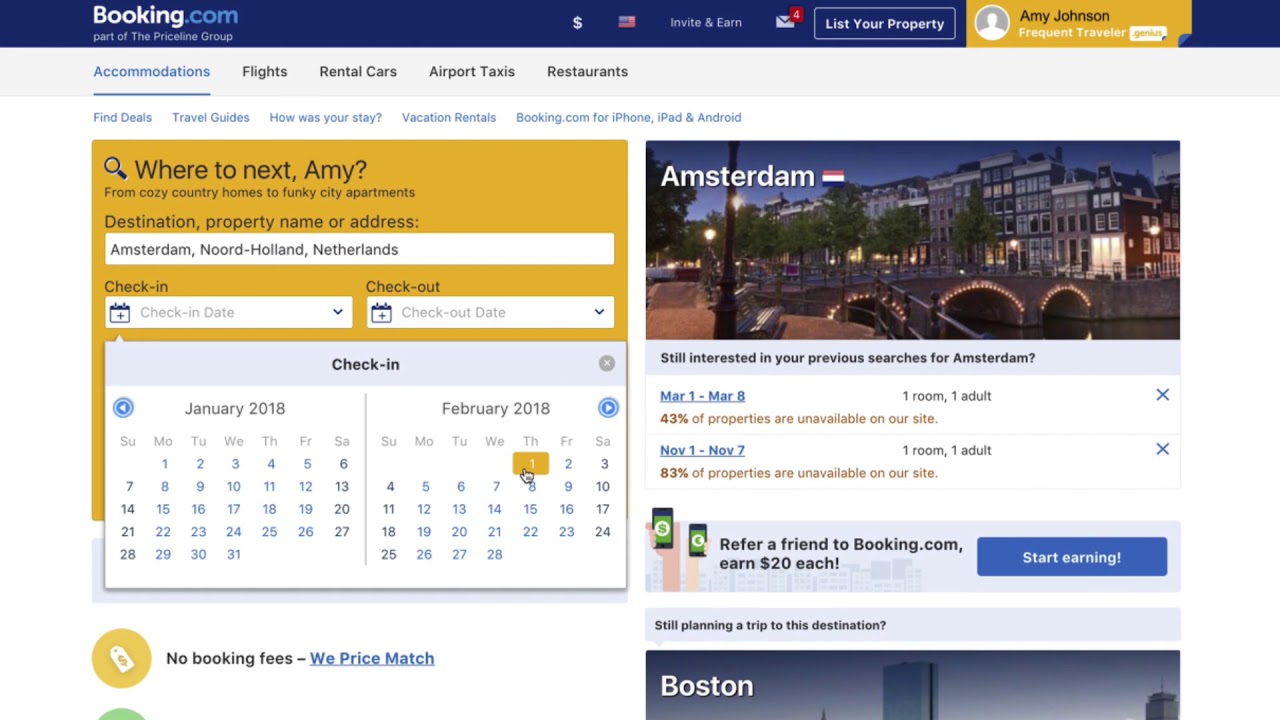Open the Airport Taxis tab

tap(472, 71)
